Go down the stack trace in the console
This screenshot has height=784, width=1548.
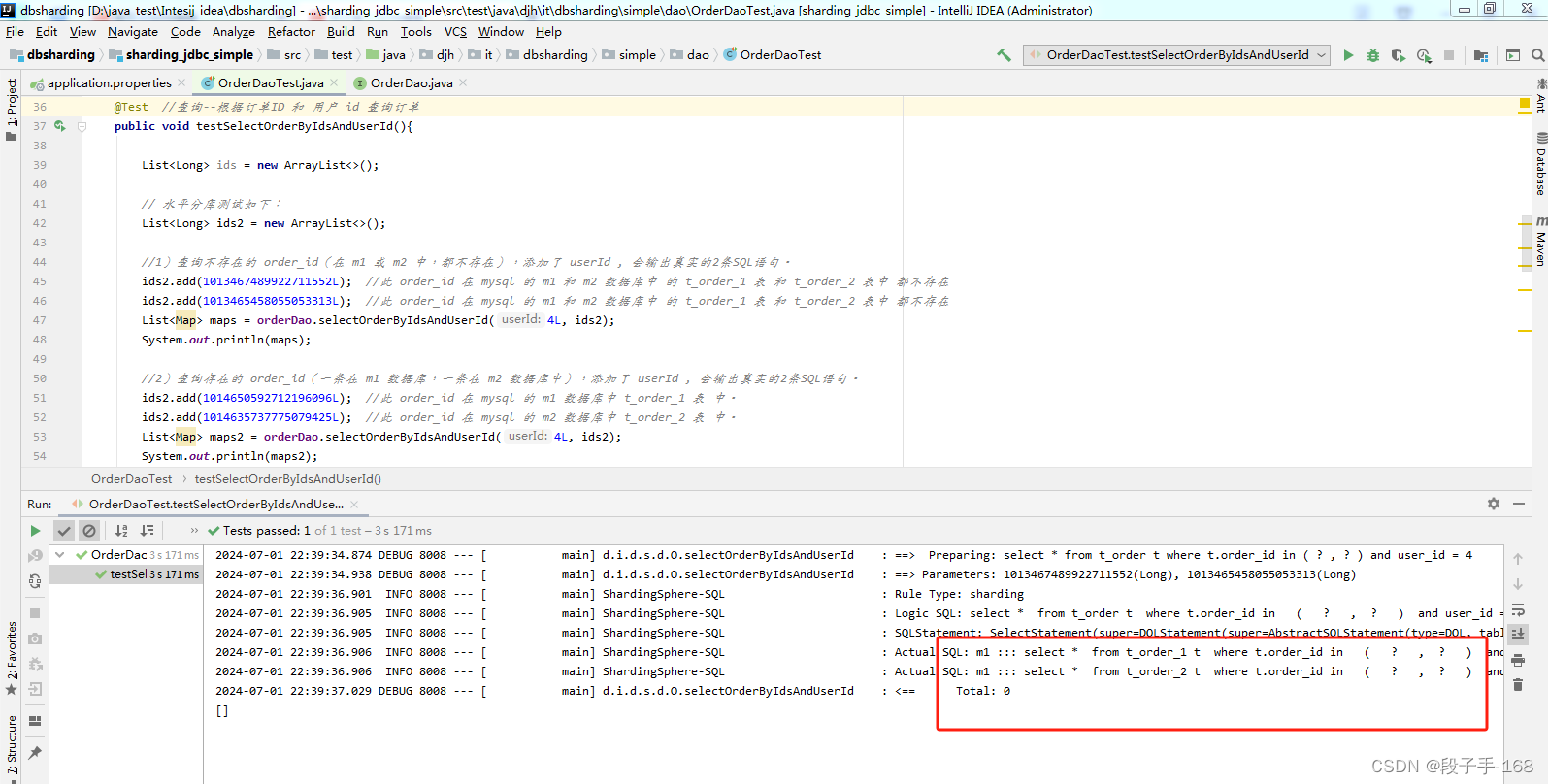(1518, 584)
